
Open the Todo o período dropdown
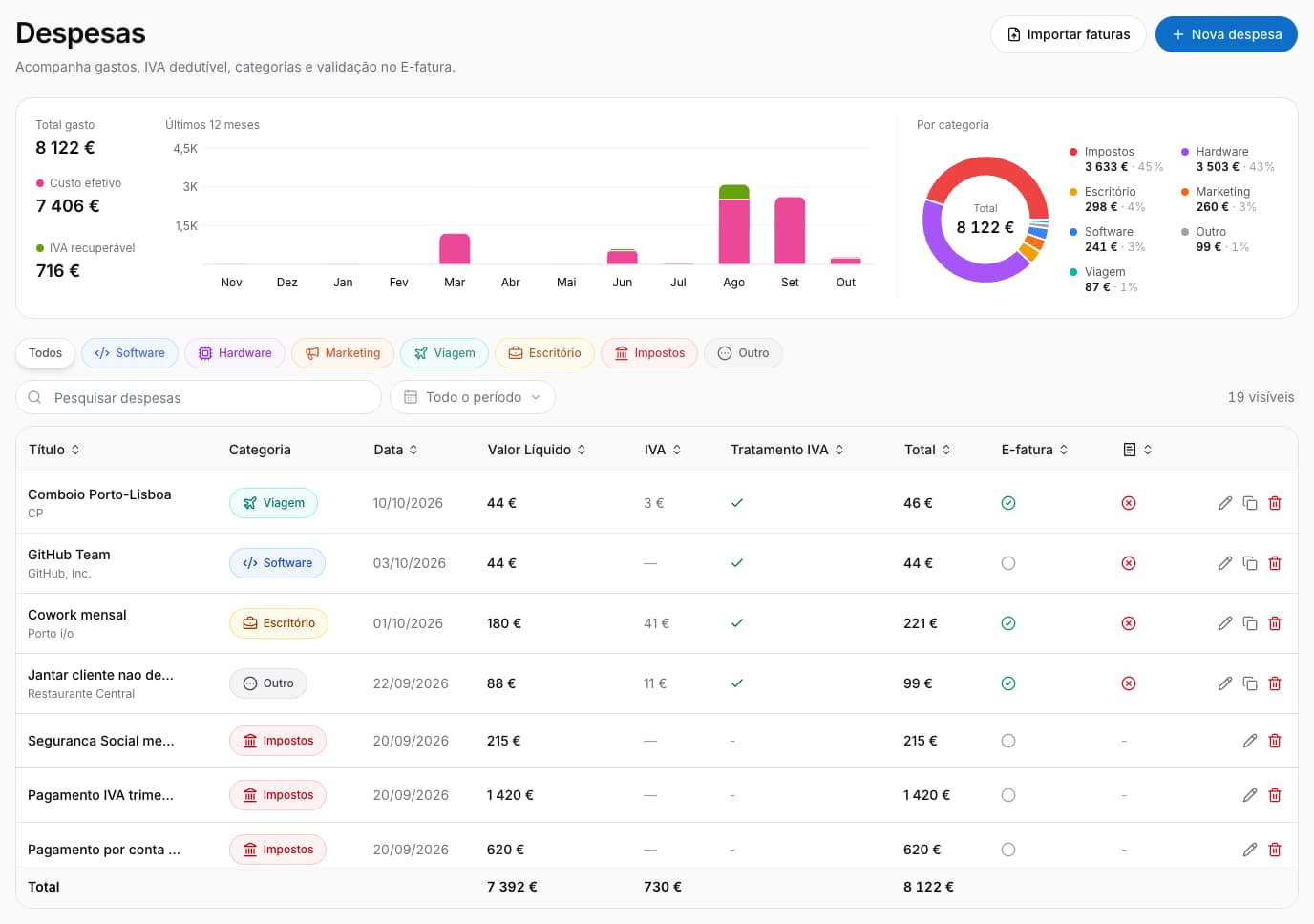pyautogui.click(x=473, y=397)
